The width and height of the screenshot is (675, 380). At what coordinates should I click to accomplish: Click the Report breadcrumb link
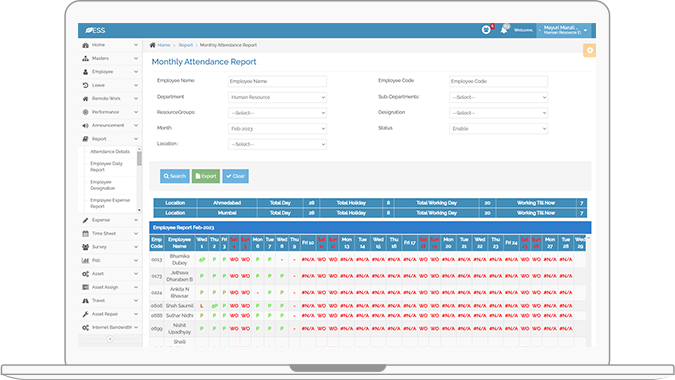(186, 45)
